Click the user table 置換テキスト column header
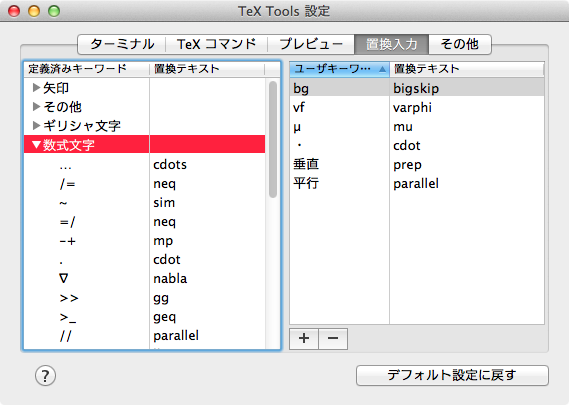This screenshot has height=405, width=569. 467,69
